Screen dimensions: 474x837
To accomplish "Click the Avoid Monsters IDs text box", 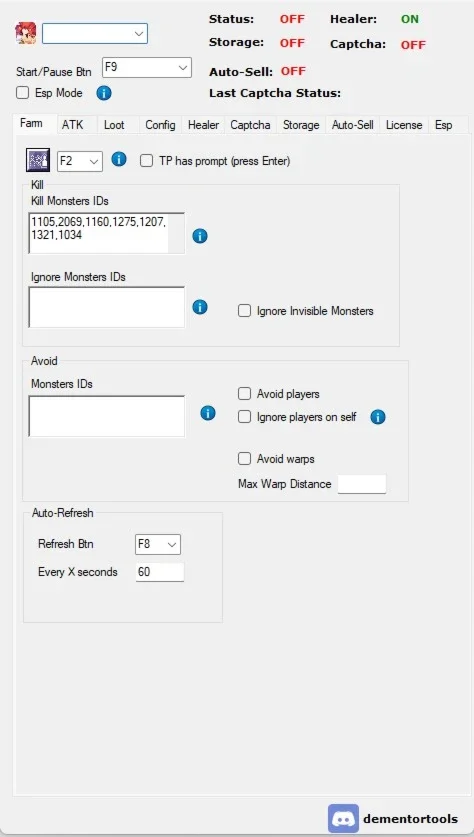I will (107, 416).
